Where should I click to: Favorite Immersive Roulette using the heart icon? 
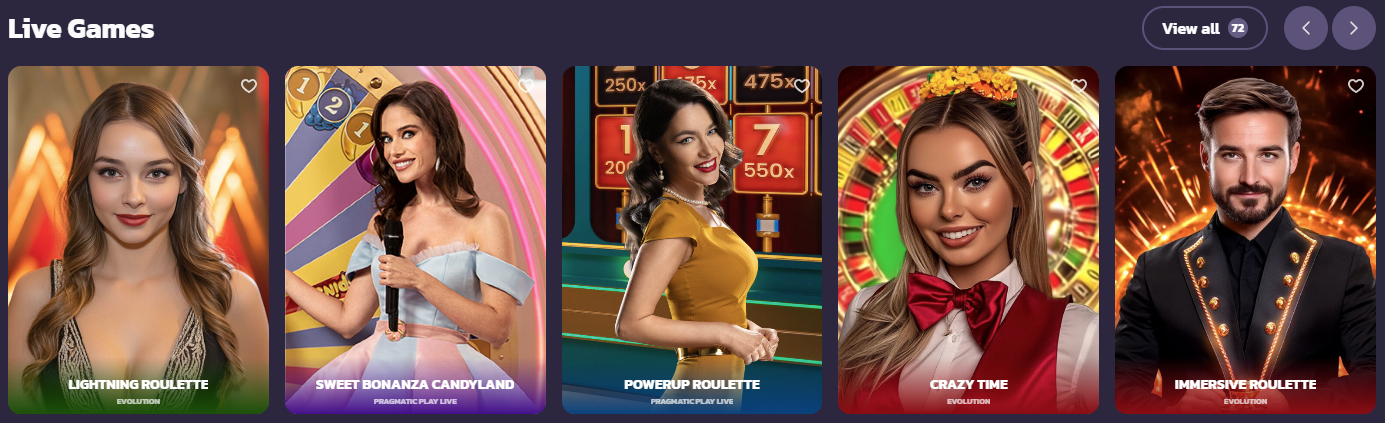point(1356,86)
